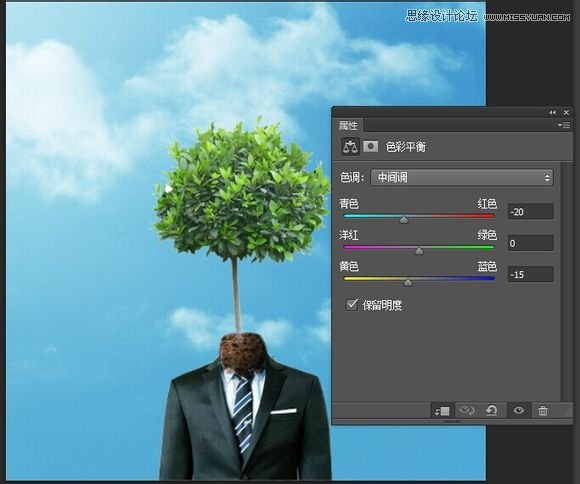Click the 洋红–绿色 slider handle
580x484 pixels.
click(x=419, y=252)
